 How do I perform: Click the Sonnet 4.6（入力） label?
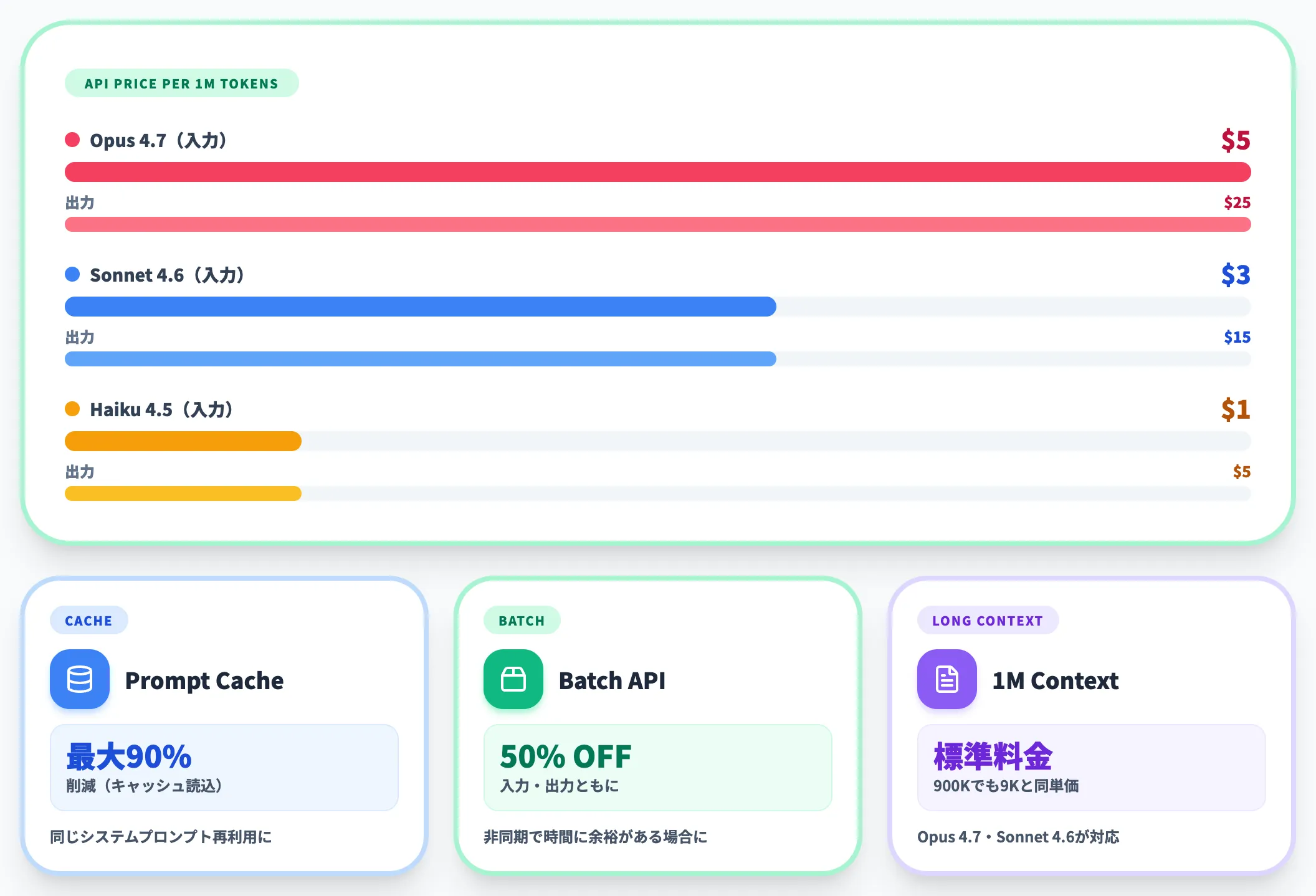(x=167, y=275)
